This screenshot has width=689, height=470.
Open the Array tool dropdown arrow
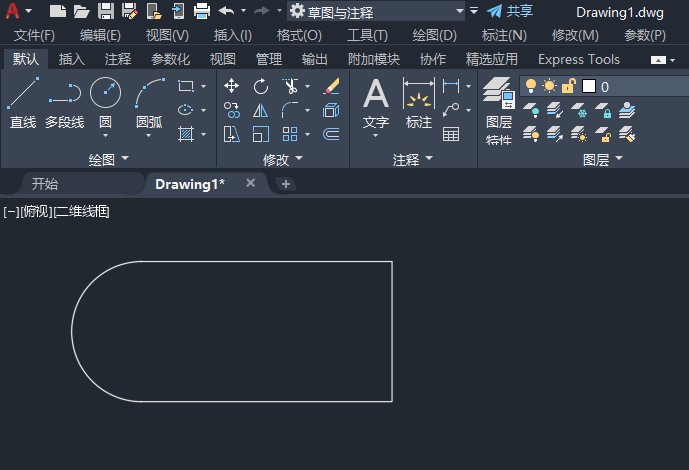coord(308,134)
